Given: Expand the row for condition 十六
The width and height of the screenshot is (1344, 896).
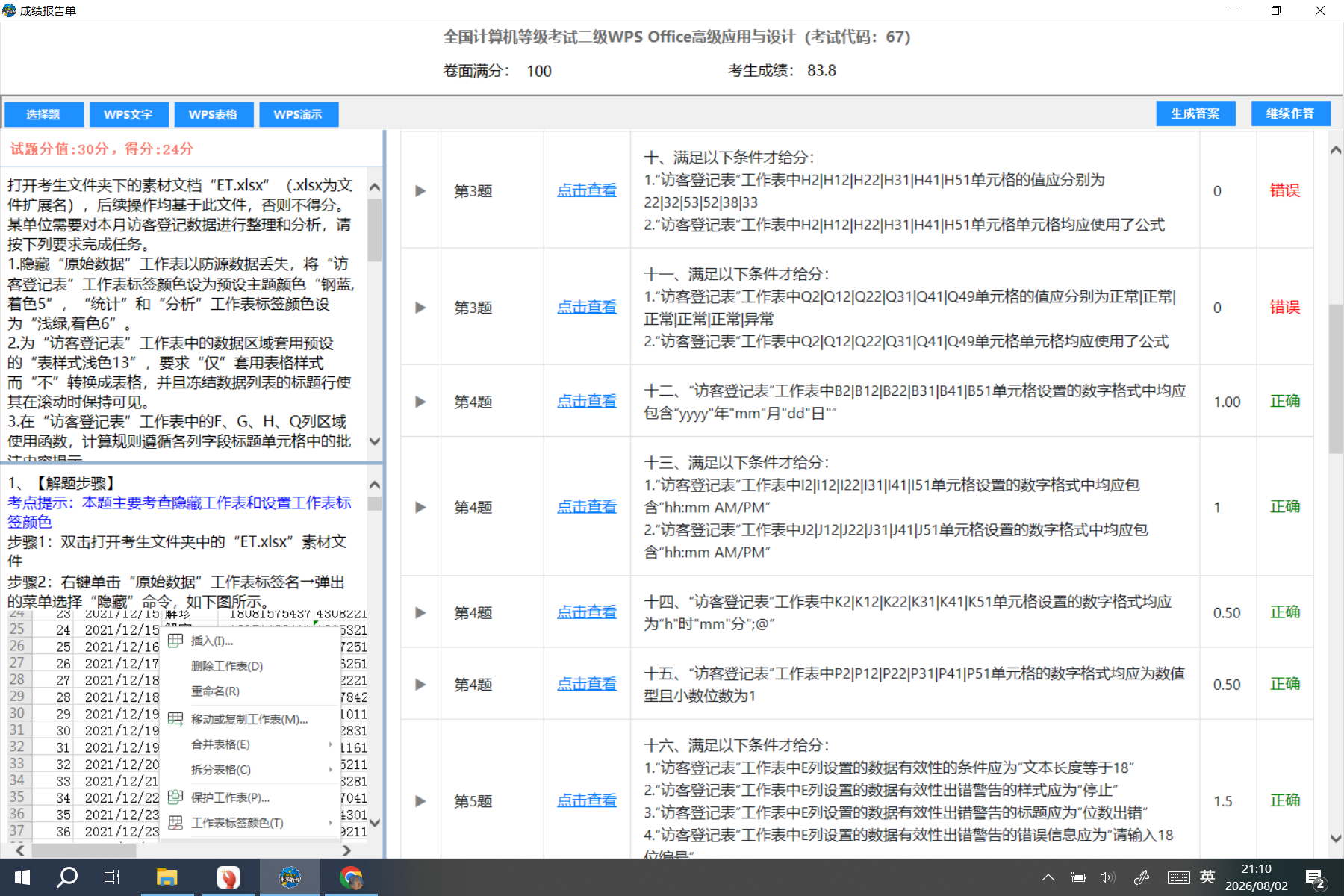Looking at the screenshot, I should click(x=420, y=801).
